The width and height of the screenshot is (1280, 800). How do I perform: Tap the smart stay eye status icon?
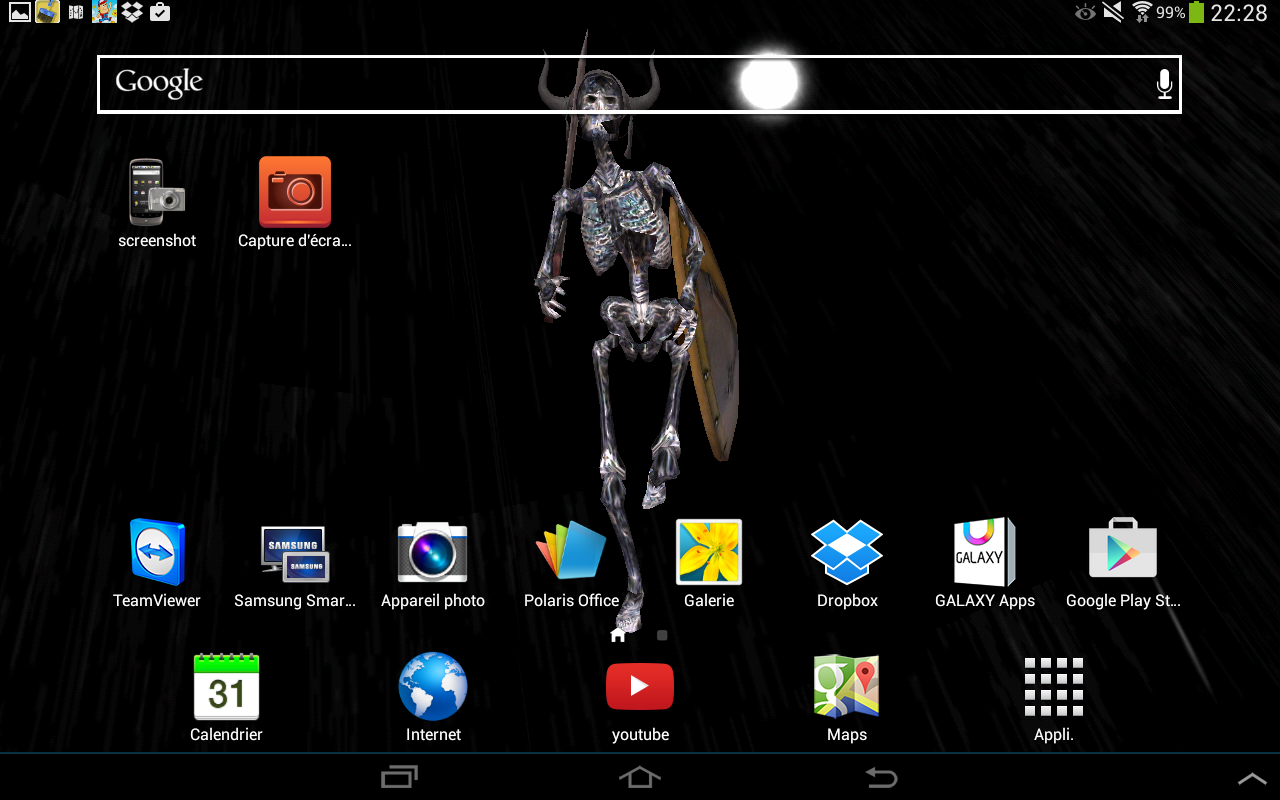pos(1085,13)
